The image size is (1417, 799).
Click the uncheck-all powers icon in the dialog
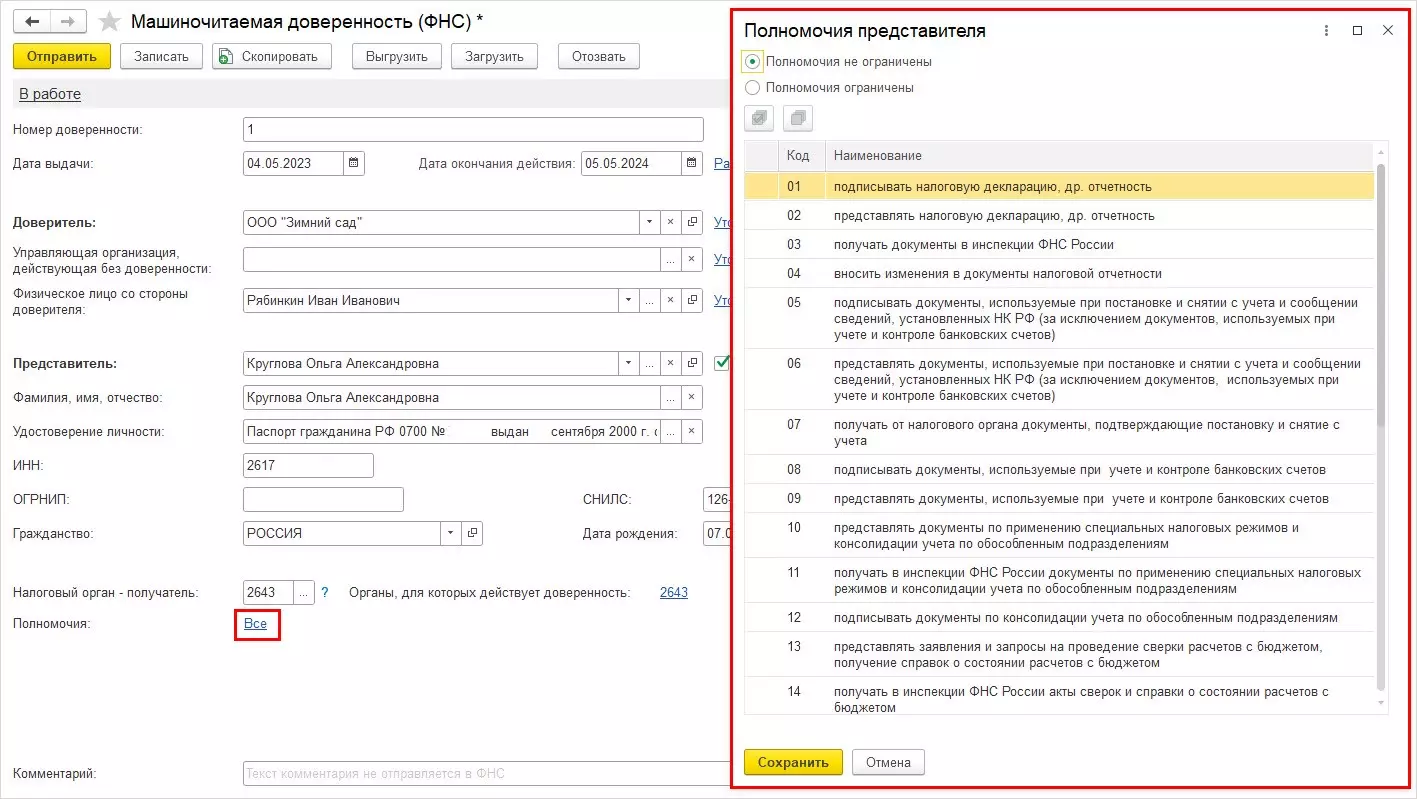798,119
